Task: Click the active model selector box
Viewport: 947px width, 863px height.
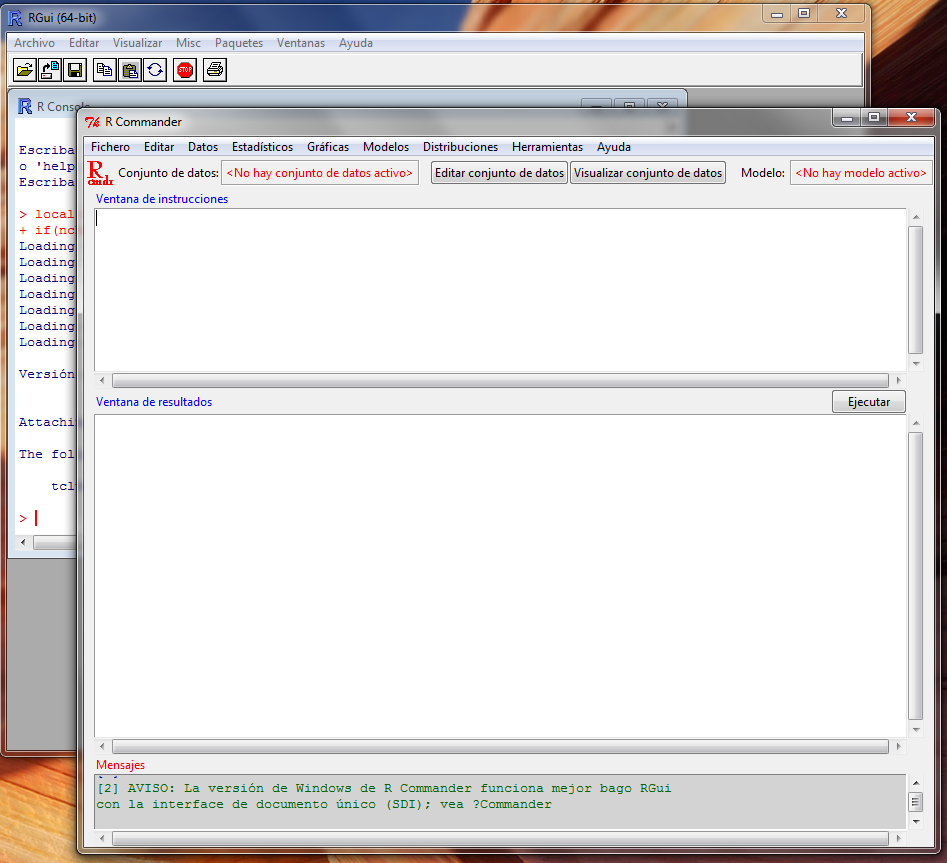Action: tap(860, 173)
